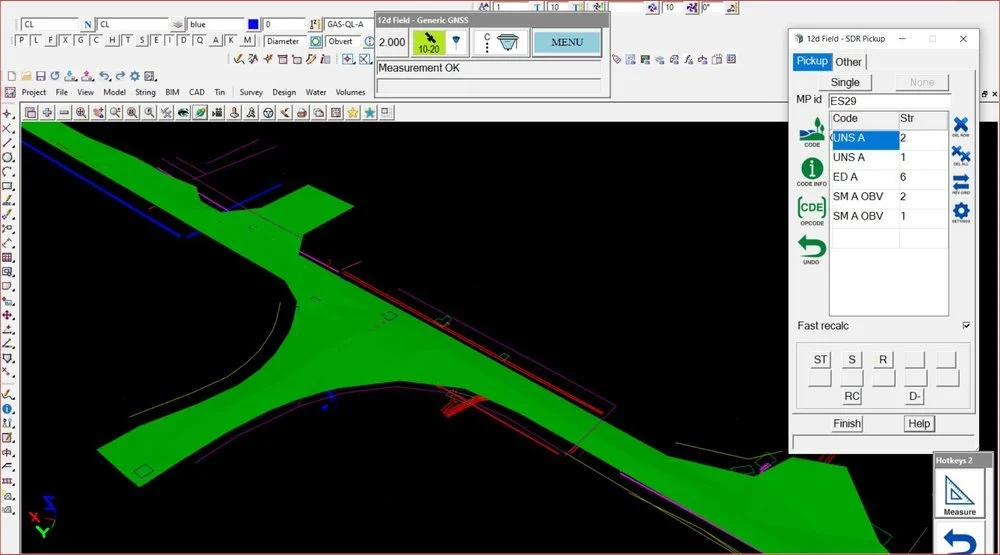
Task: Delete the selected row with DEL ROW
Action: click(x=960, y=126)
